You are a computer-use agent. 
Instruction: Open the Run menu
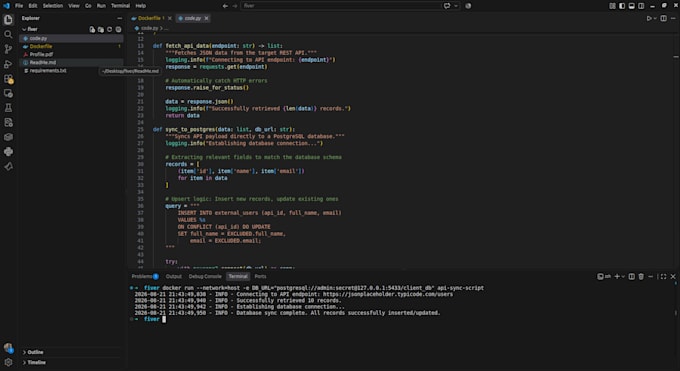click(101, 6)
